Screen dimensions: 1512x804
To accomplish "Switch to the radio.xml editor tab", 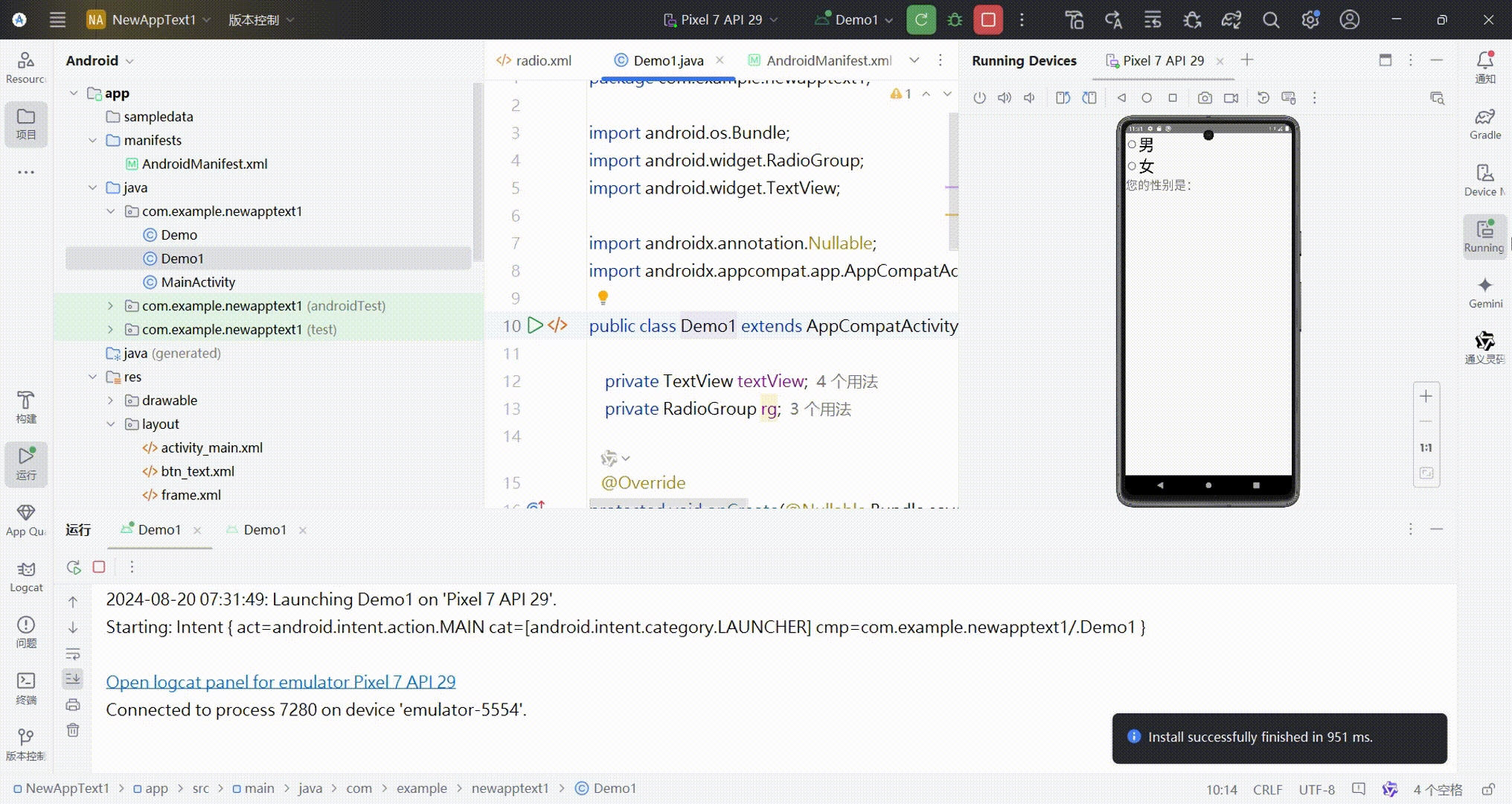I will click(534, 60).
